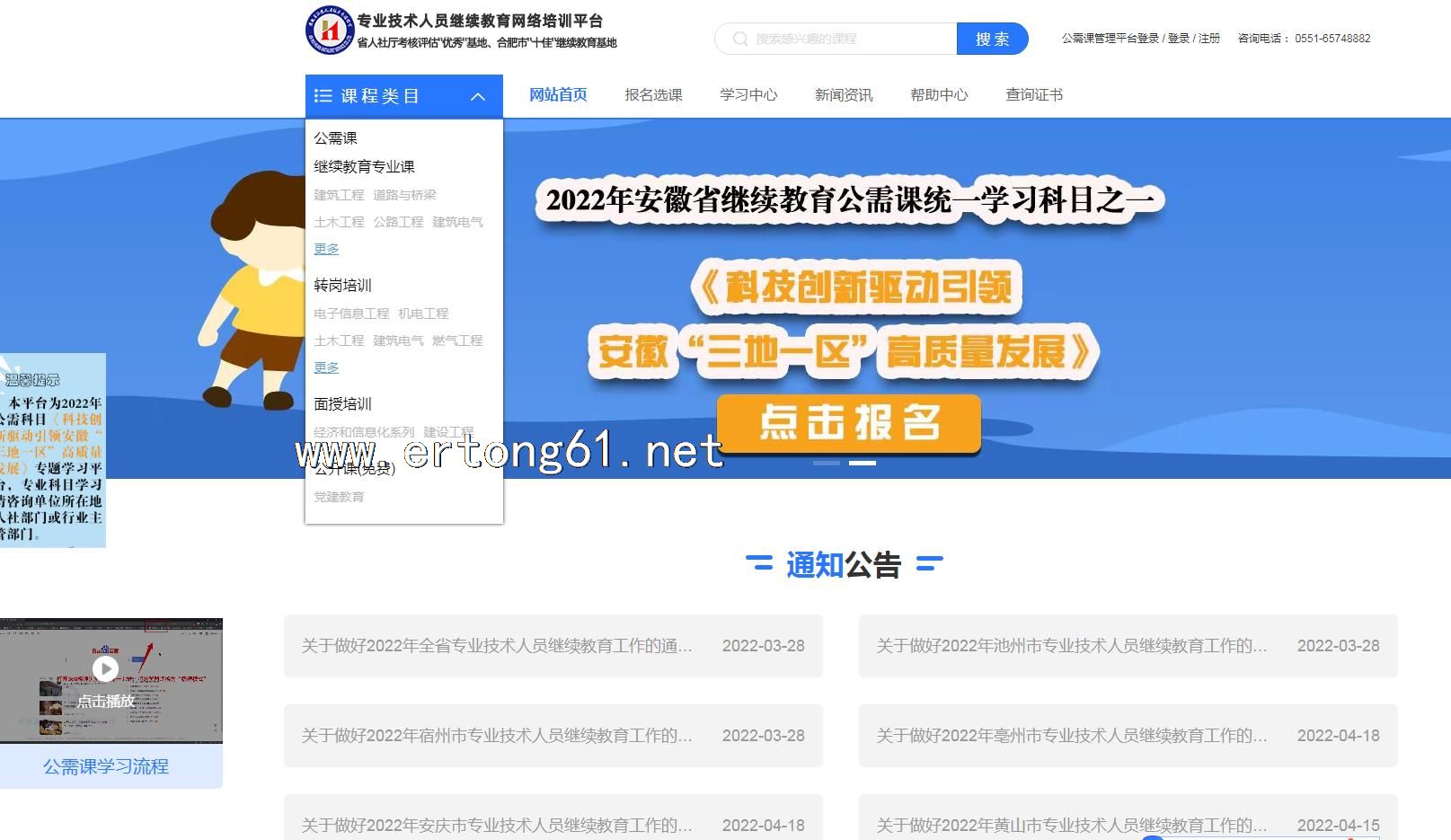
Task: Collapse the 课程类目 menu chevron
Action: coord(478,97)
